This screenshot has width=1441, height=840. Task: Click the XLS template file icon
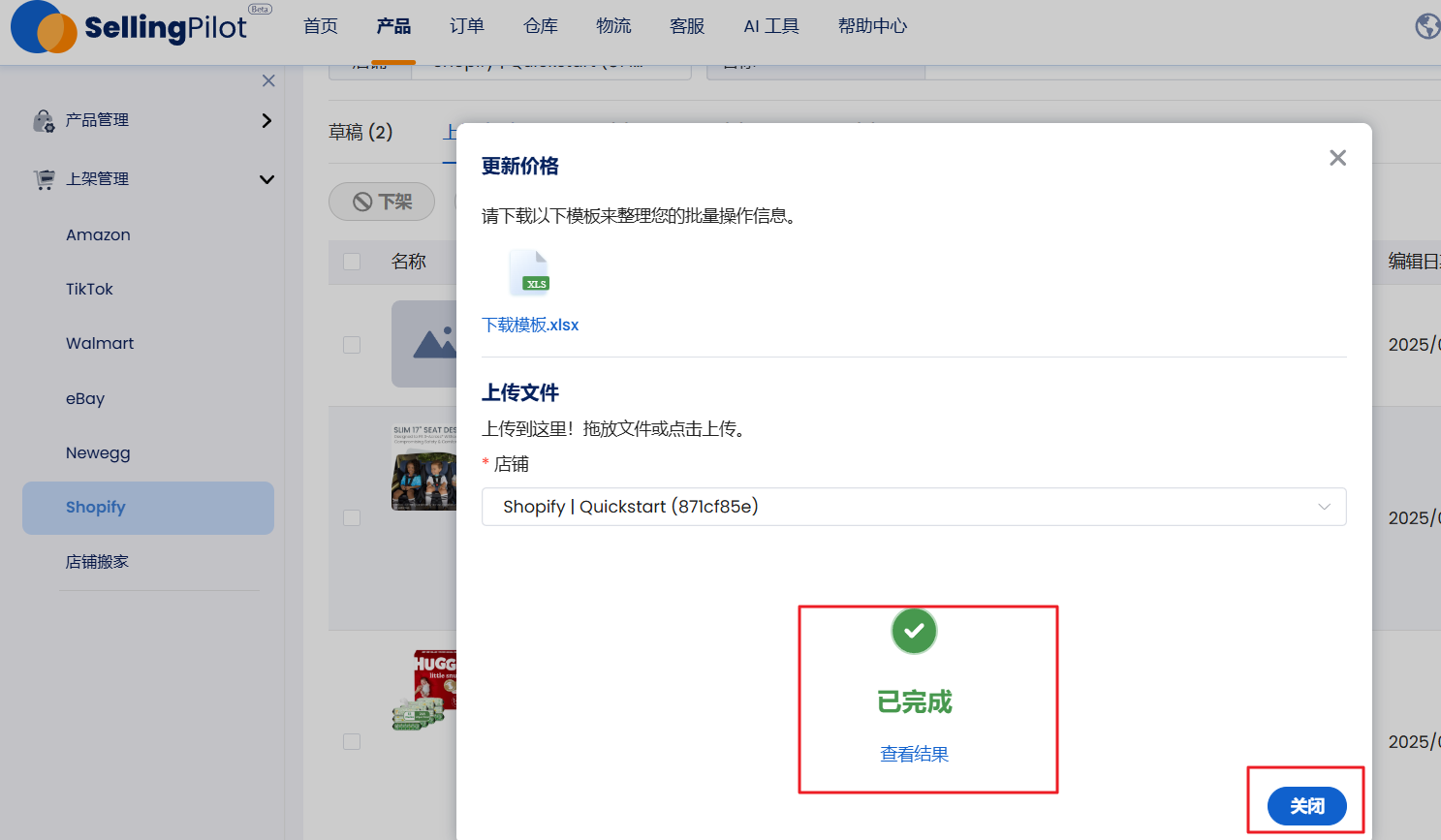pos(529,273)
